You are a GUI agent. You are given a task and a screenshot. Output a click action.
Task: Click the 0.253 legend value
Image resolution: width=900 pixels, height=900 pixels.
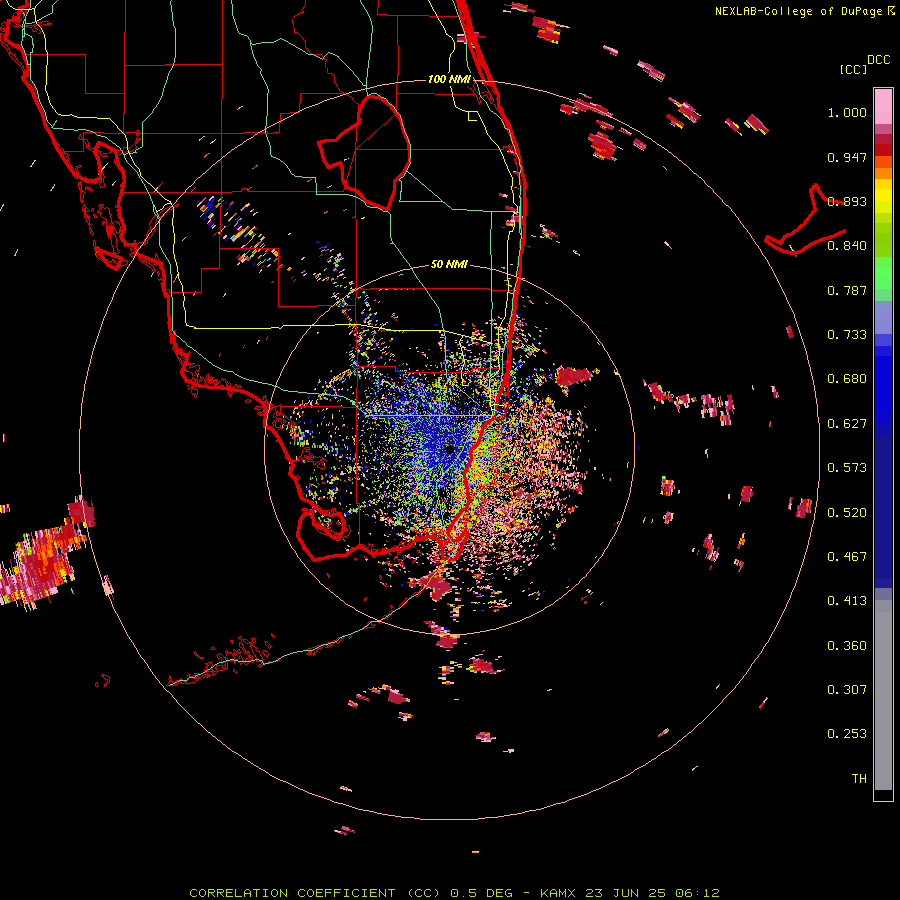(x=847, y=734)
